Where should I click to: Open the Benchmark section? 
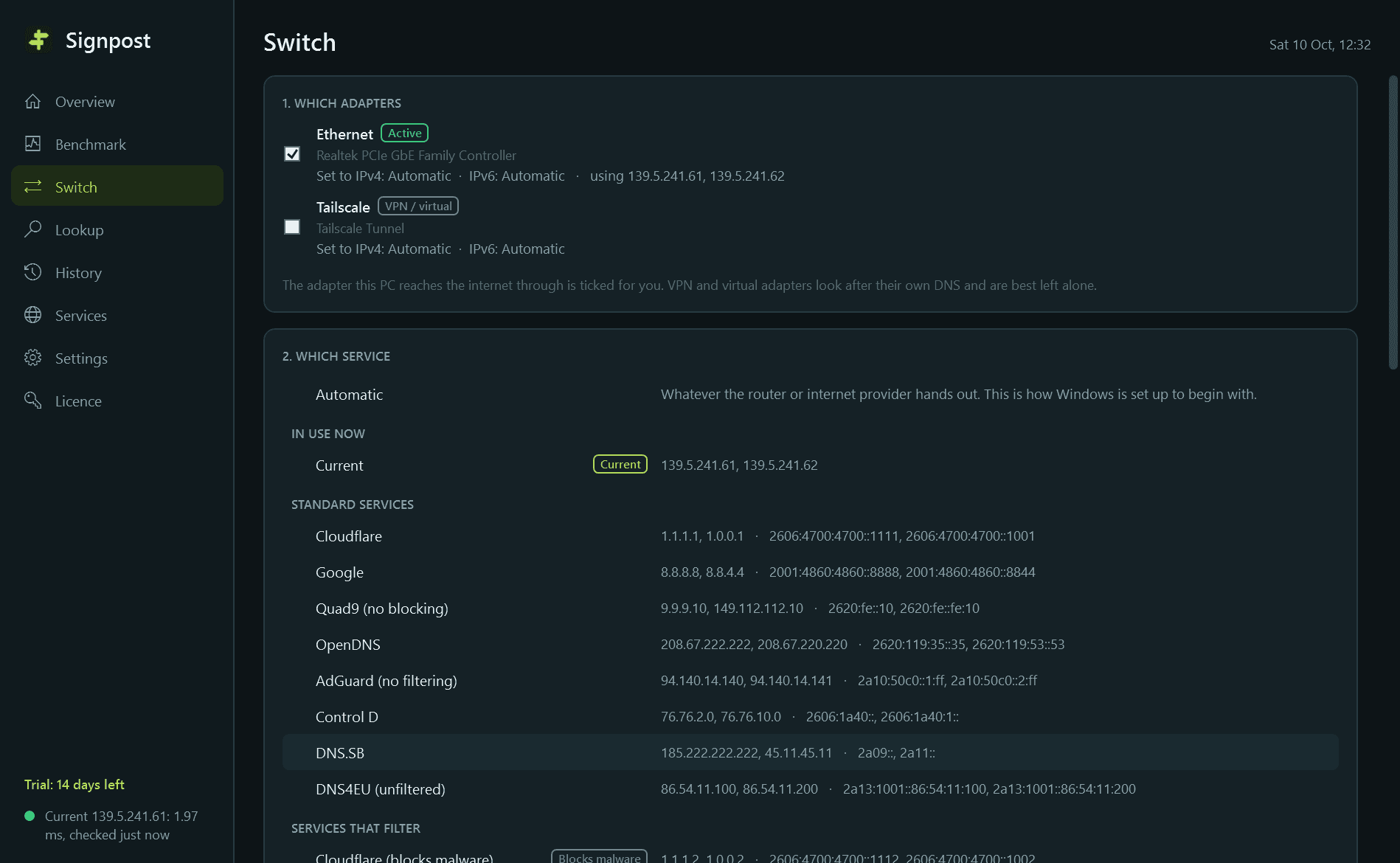click(x=117, y=145)
